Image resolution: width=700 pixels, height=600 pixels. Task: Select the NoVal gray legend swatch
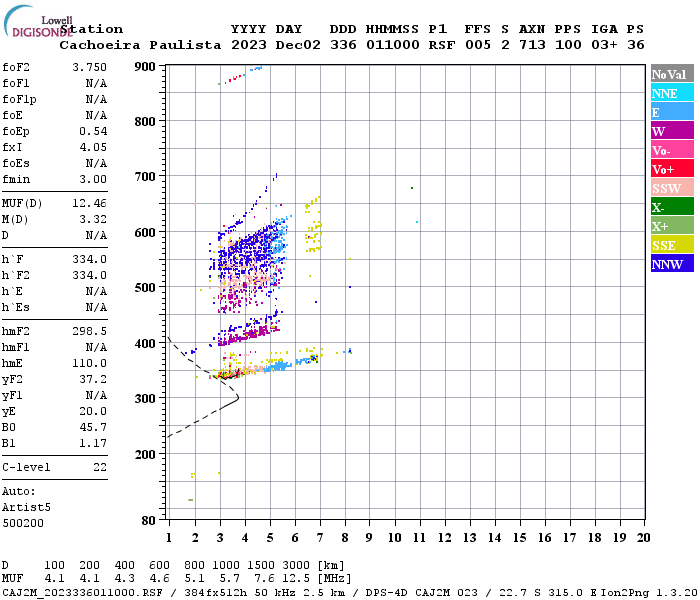pos(672,74)
